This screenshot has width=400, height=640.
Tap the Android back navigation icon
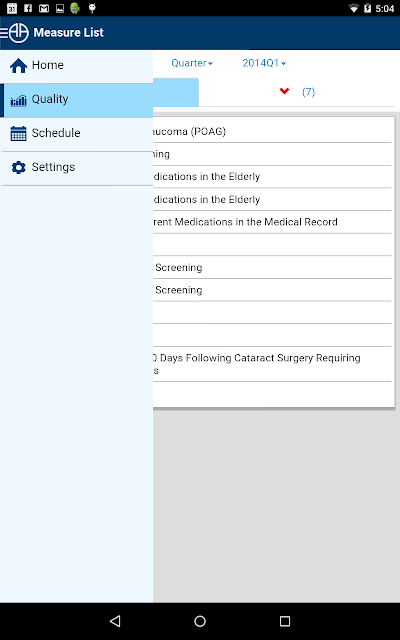(x=115, y=621)
